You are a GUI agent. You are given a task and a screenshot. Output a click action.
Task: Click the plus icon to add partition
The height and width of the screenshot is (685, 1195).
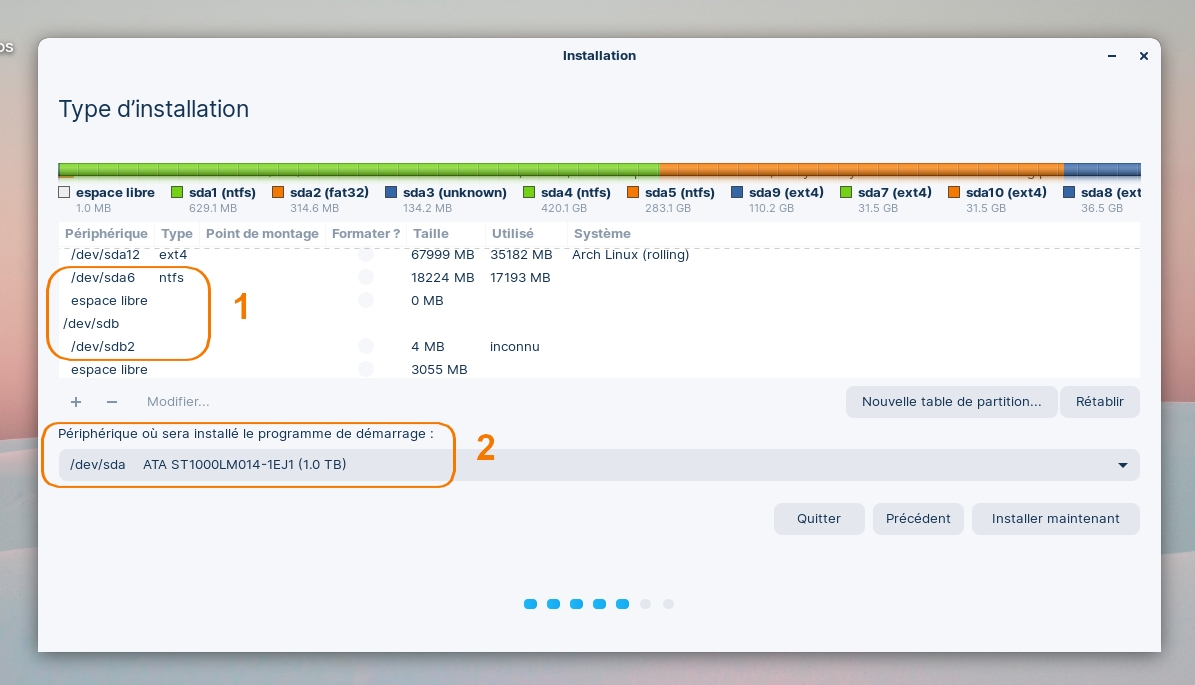76,402
